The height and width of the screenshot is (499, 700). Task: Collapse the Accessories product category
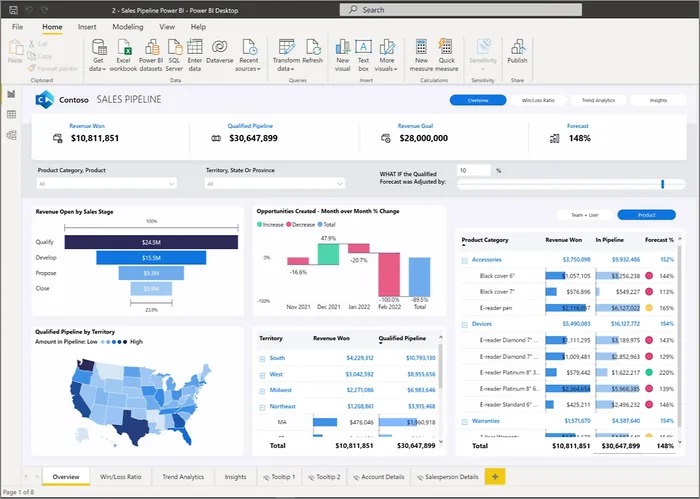pos(464,260)
